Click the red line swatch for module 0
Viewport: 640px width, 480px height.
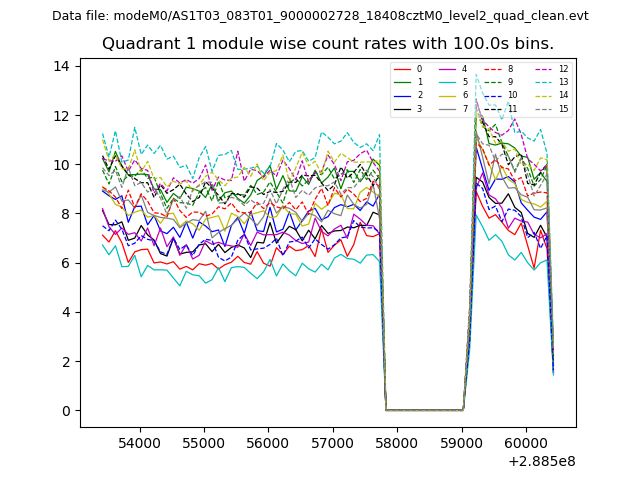point(400,69)
